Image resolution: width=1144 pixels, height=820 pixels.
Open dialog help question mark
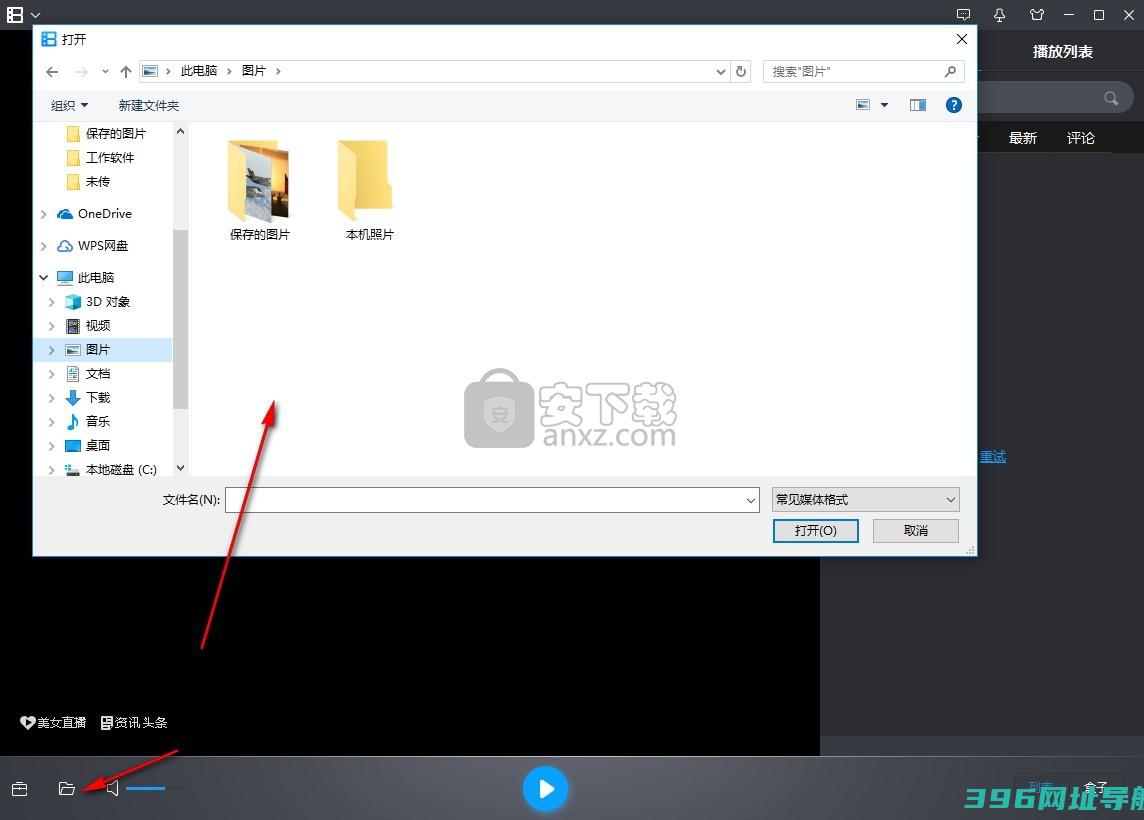(x=954, y=105)
